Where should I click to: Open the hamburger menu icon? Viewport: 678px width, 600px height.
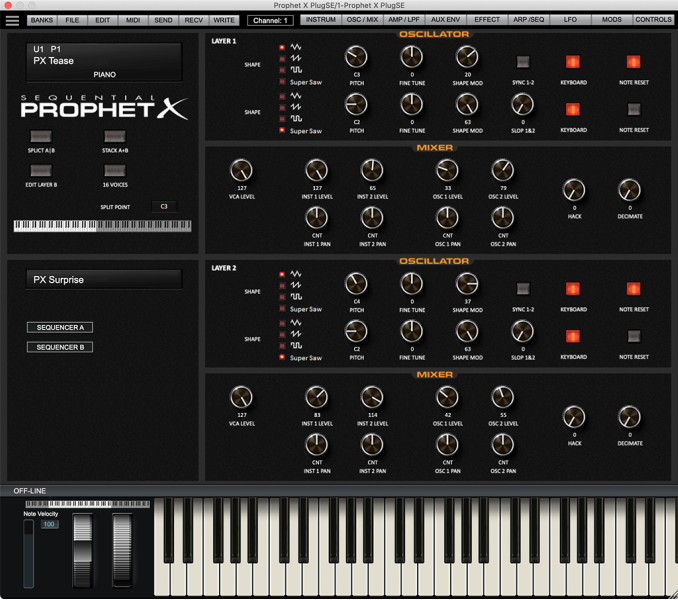click(12, 20)
